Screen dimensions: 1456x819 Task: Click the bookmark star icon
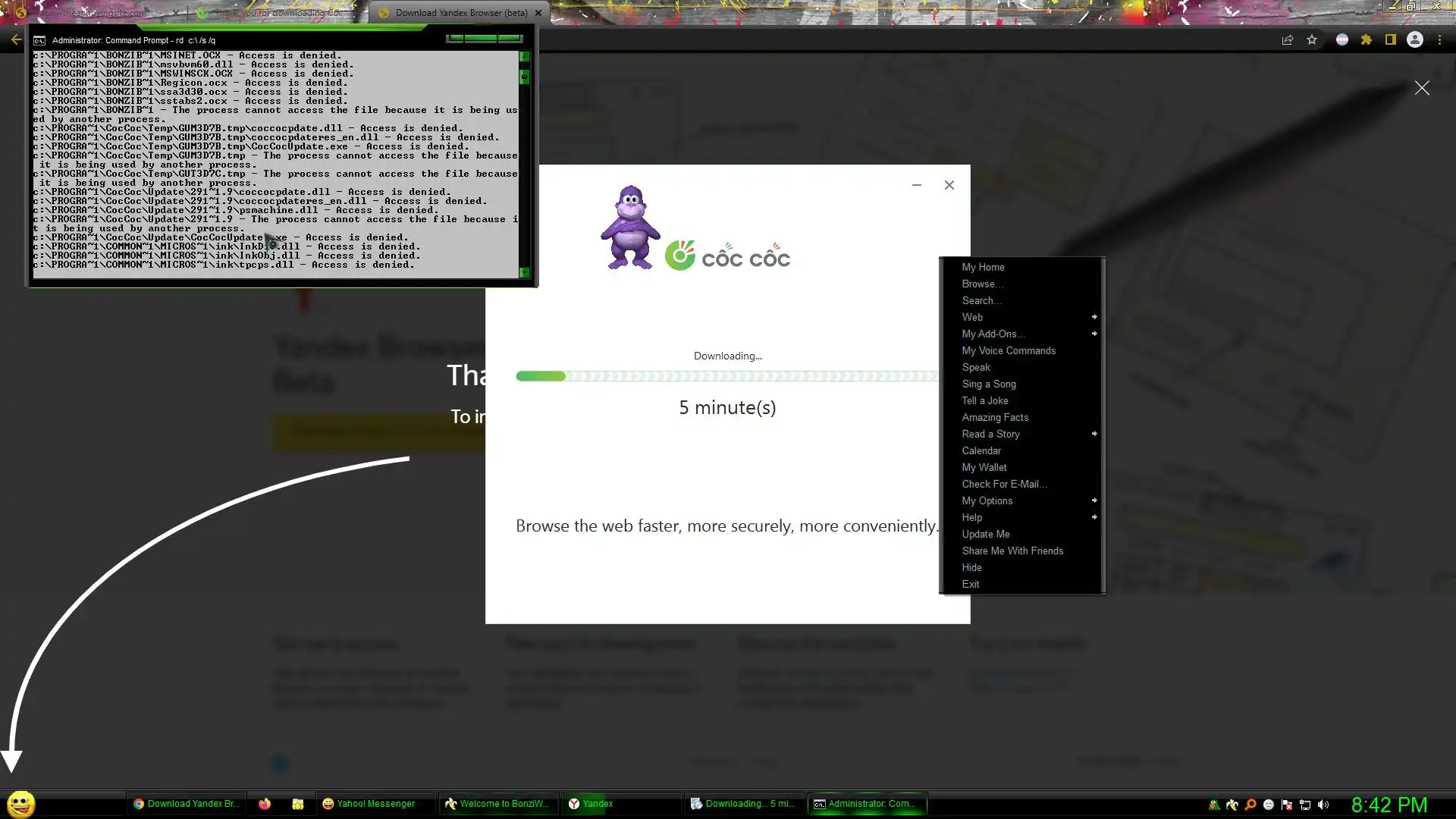click(x=1312, y=40)
